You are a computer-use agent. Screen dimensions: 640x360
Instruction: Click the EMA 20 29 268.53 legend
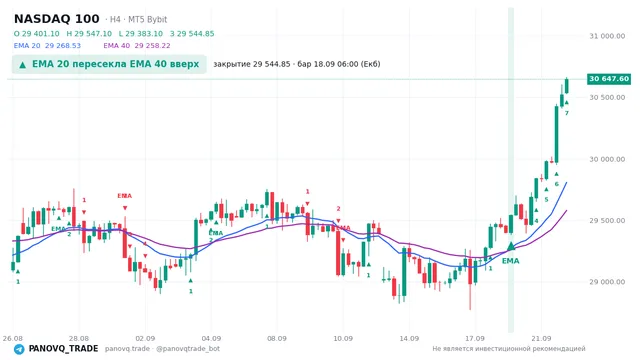[47, 45]
